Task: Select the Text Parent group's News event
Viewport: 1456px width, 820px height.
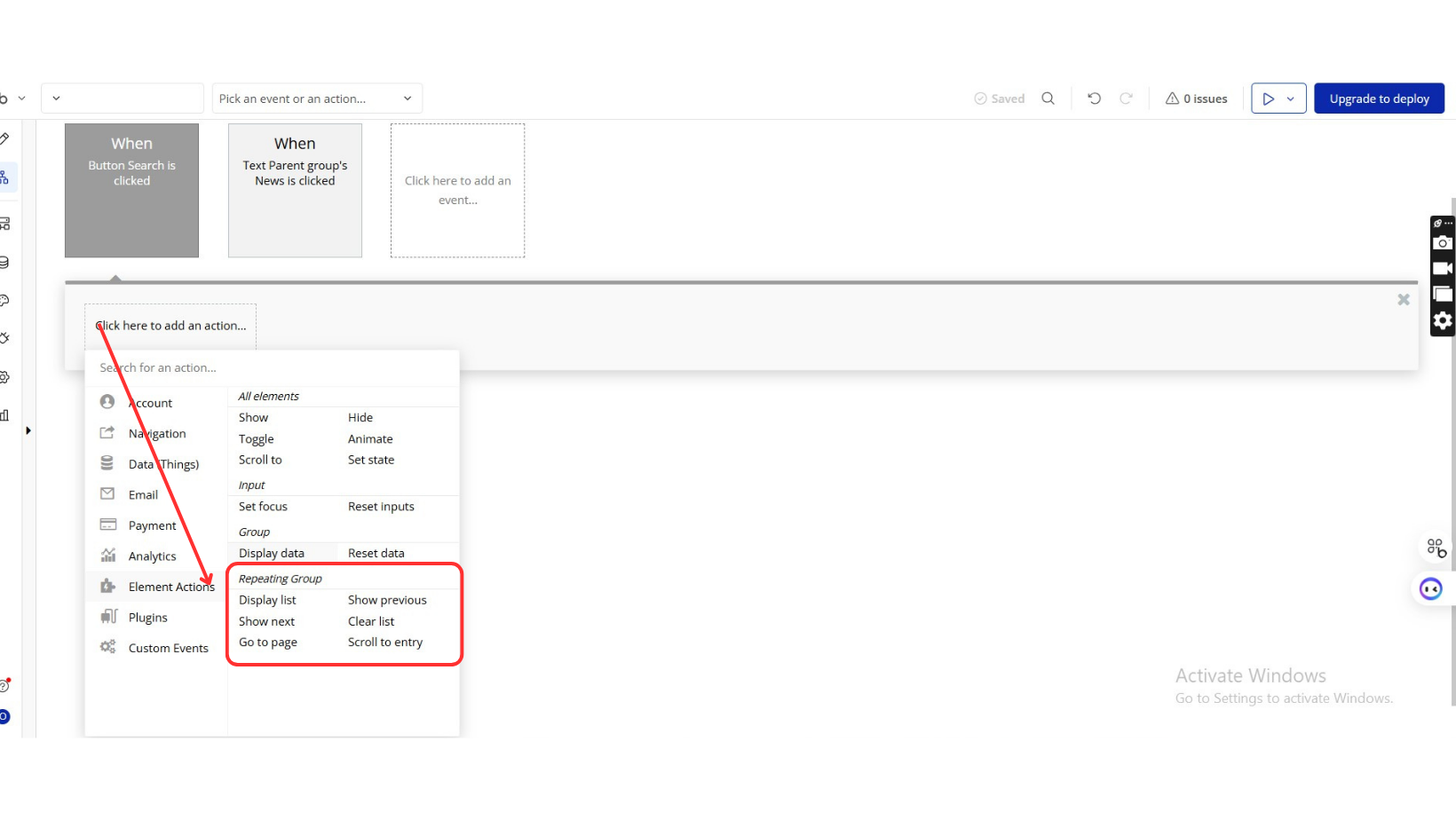Action: tap(295, 190)
